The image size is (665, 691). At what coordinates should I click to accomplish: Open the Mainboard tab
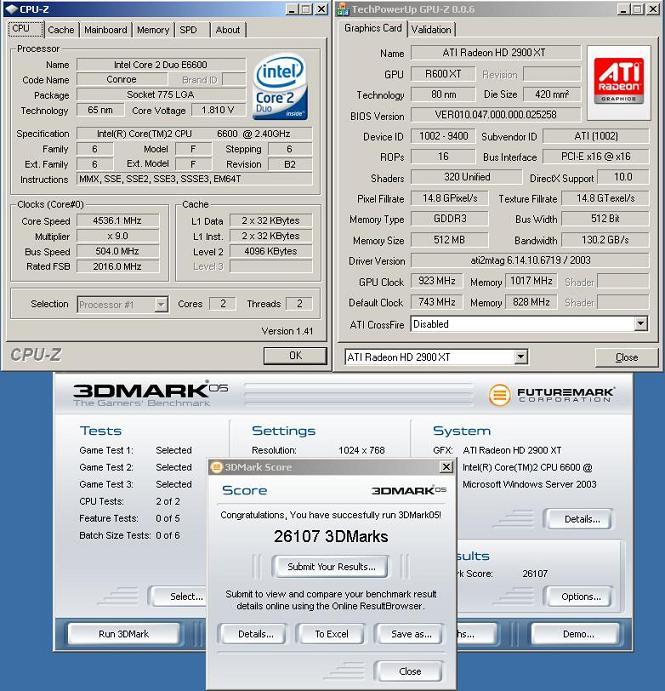[106, 30]
